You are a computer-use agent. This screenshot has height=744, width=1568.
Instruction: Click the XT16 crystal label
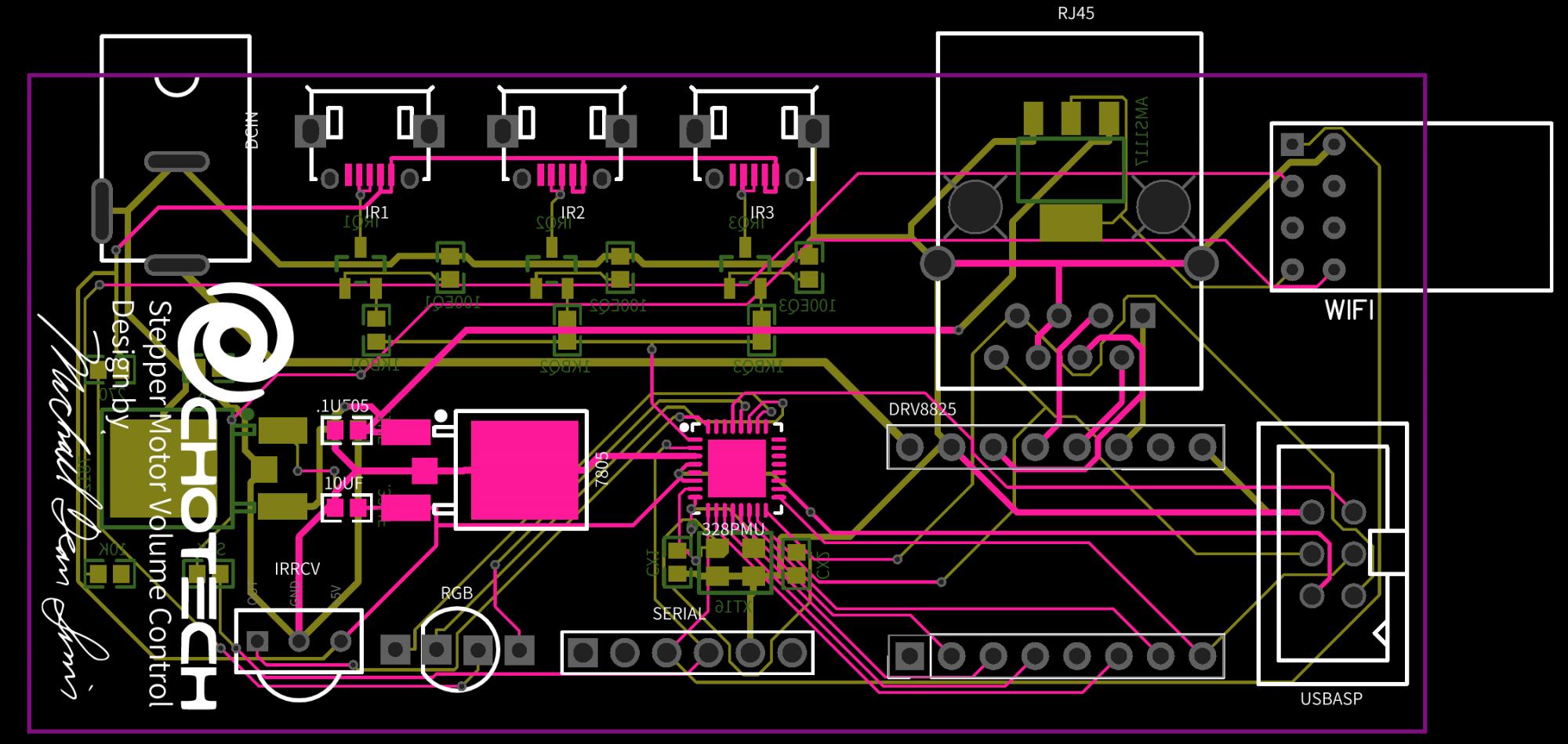tap(733, 607)
